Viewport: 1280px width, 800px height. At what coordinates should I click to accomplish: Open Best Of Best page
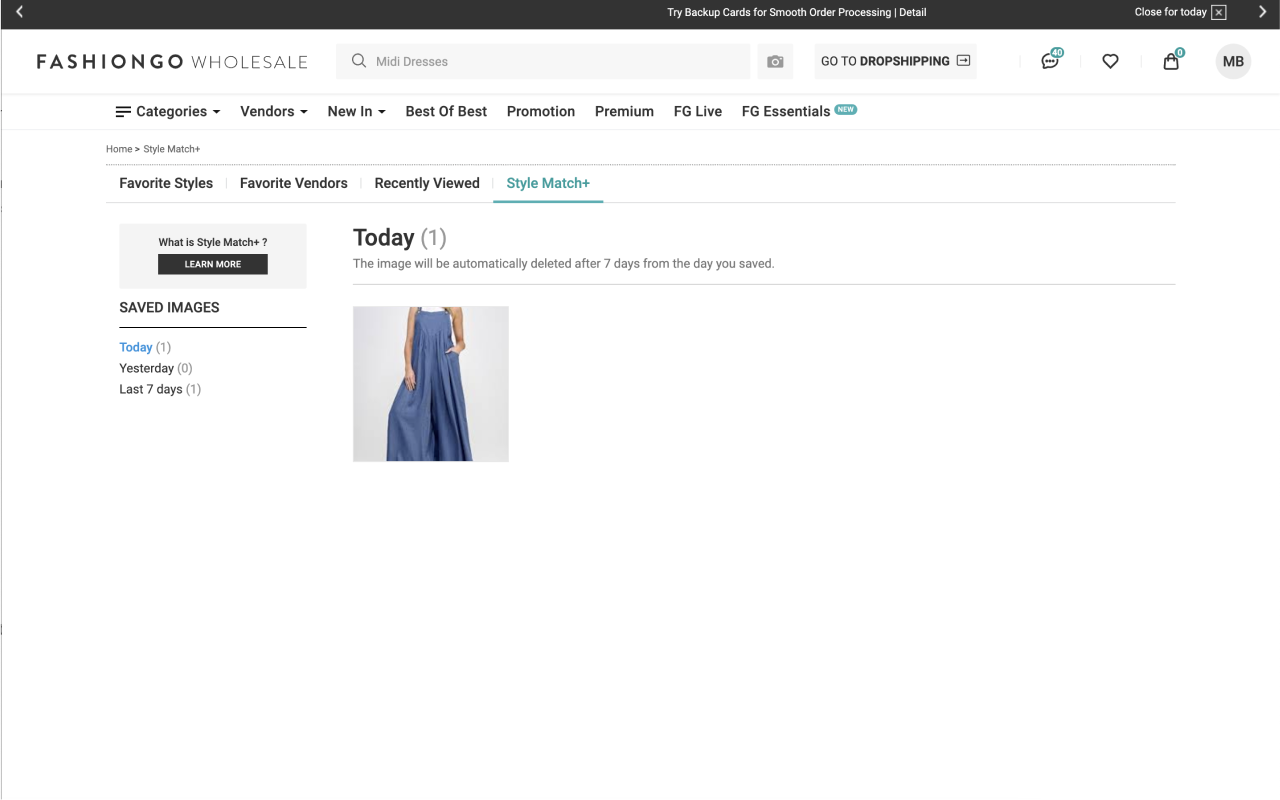[446, 111]
